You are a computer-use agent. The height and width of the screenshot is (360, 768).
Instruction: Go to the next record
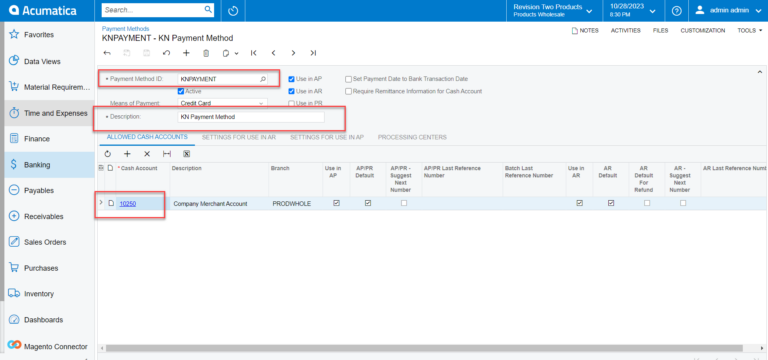(x=293, y=53)
